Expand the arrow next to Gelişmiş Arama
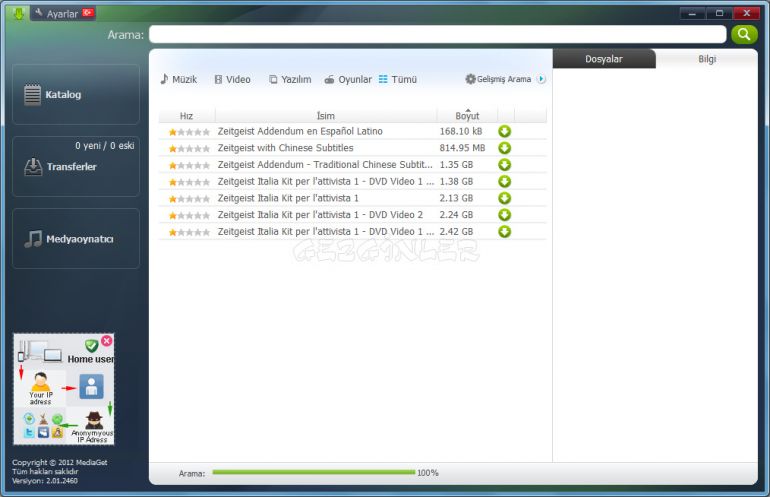Viewport: 770px width, 497px height. tap(541, 79)
